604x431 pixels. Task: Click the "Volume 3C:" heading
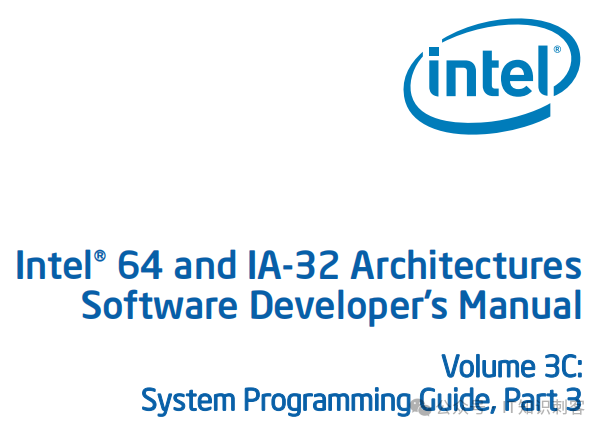512,366
